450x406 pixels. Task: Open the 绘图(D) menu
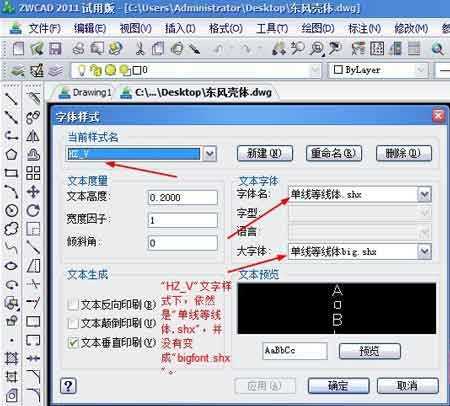coord(318,29)
